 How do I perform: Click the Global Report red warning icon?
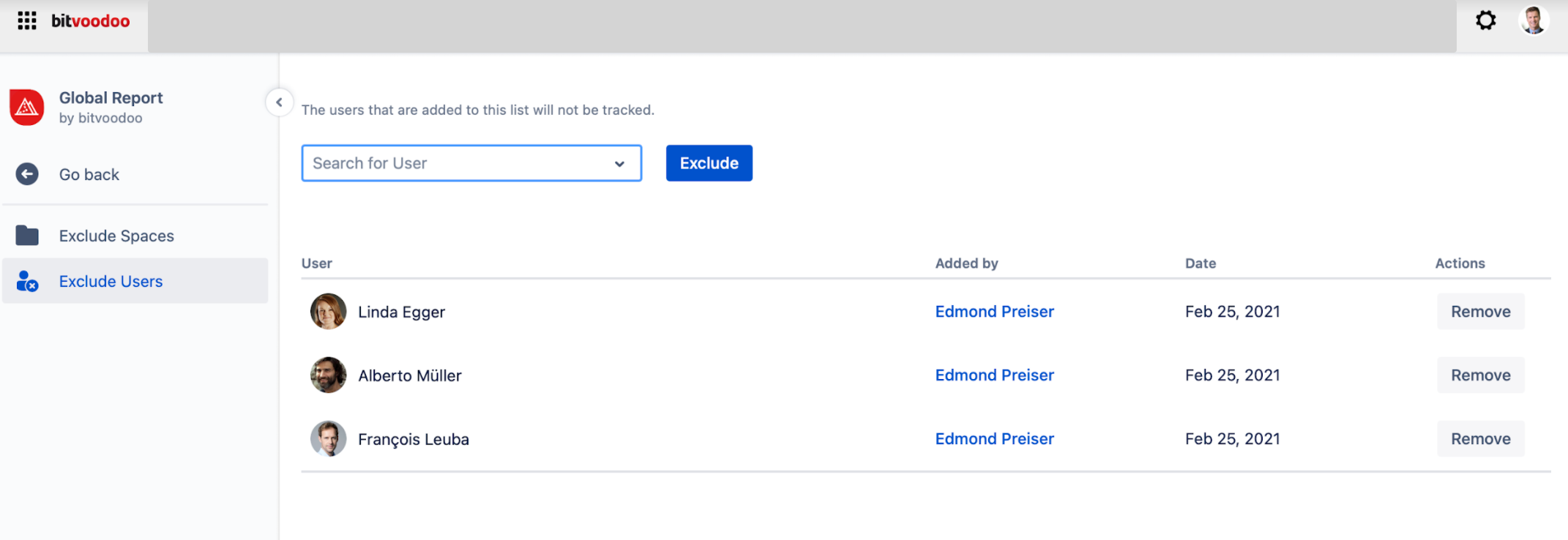(x=26, y=107)
